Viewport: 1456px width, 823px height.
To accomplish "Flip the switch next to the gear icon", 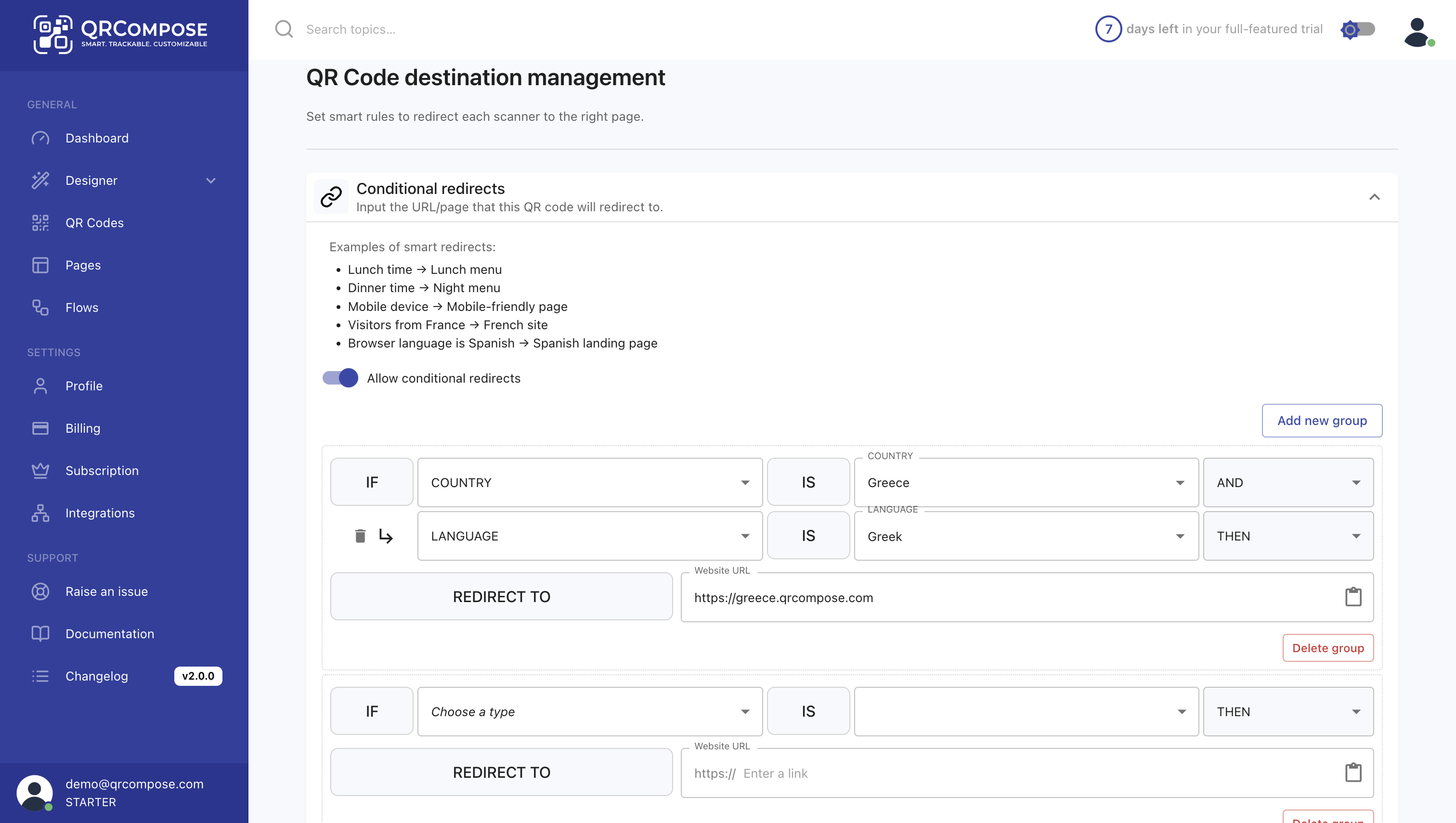I will click(1366, 29).
